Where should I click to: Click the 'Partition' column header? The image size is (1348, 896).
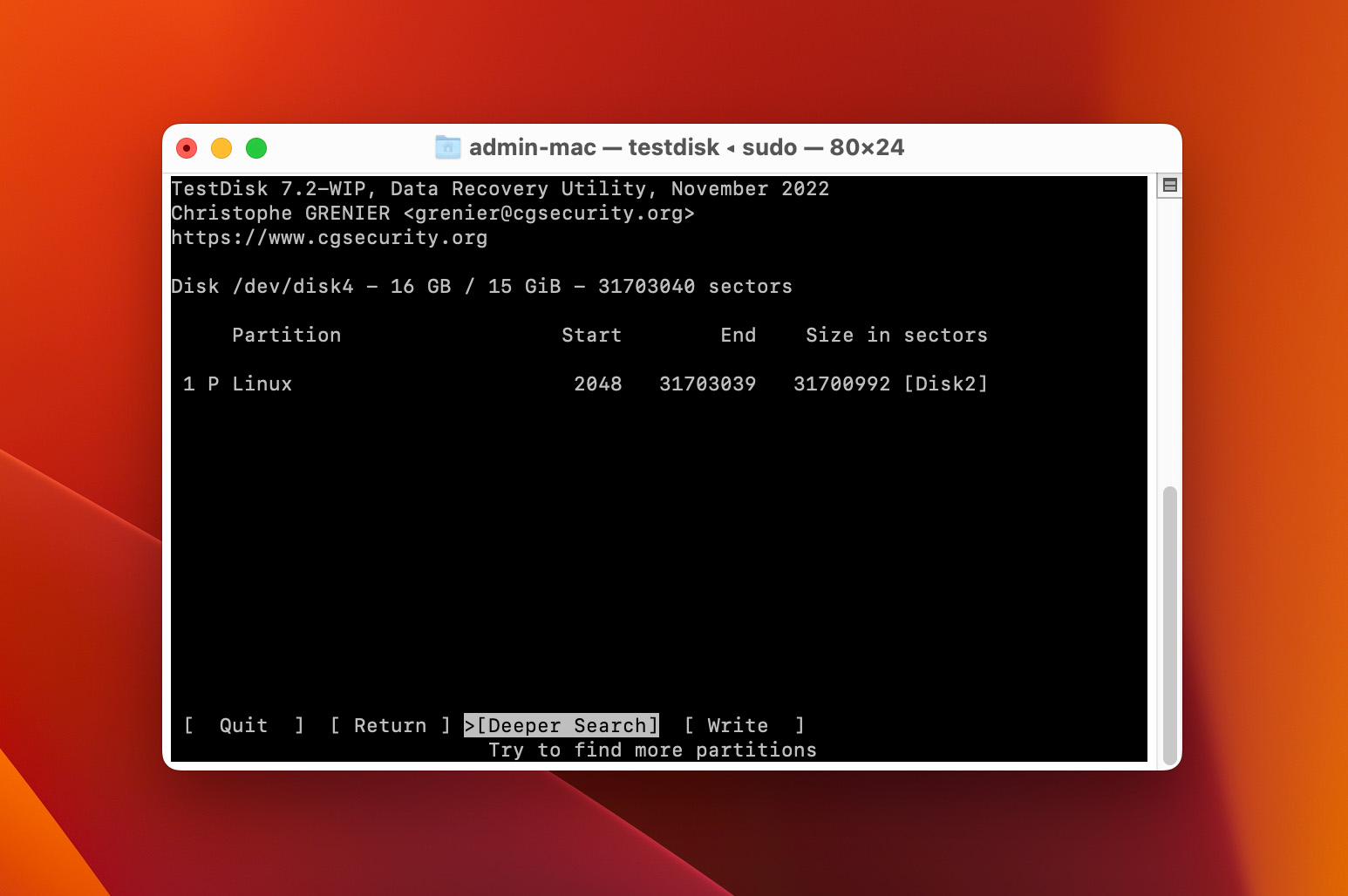click(287, 336)
